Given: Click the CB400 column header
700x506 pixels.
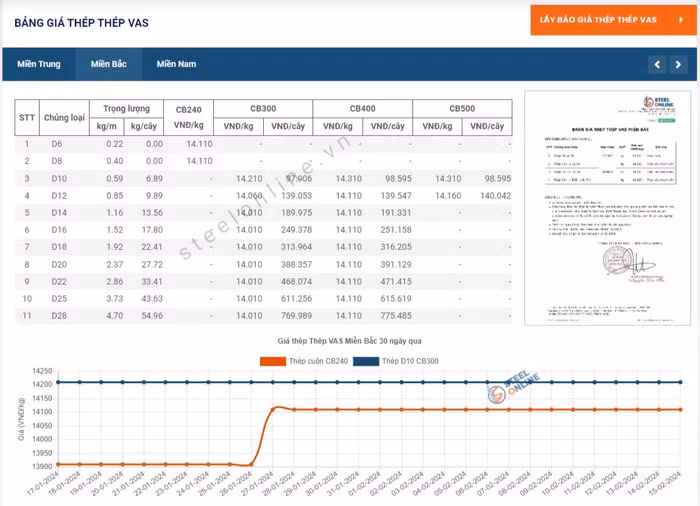Looking at the screenshot, I should [x=362, y=109].
